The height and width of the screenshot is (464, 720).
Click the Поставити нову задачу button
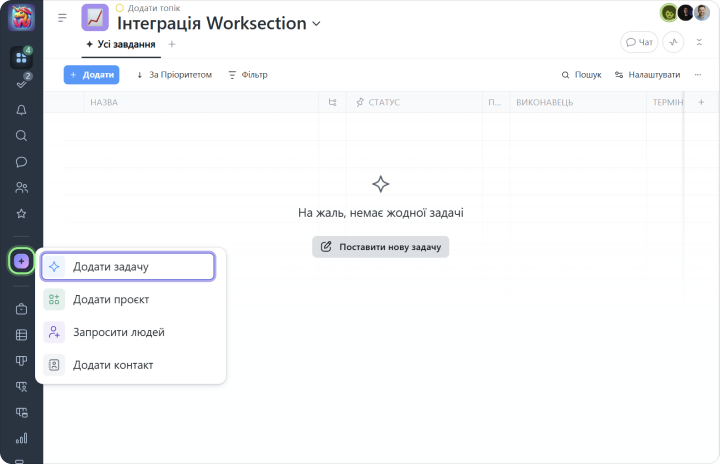(x=380, y=247)
